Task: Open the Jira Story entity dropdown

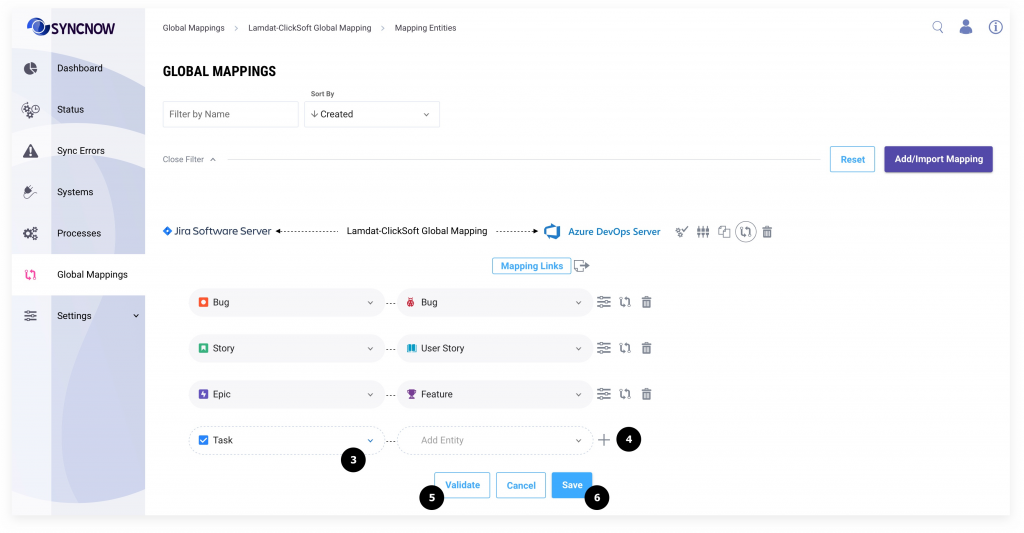Action: [287, 348]
